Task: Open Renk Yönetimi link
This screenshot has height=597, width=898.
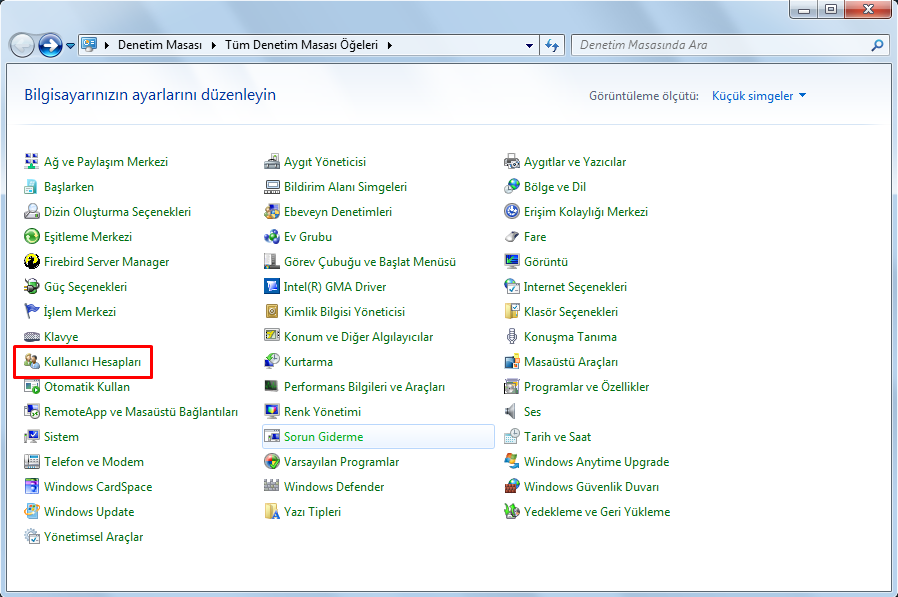Action: (322, 412)
